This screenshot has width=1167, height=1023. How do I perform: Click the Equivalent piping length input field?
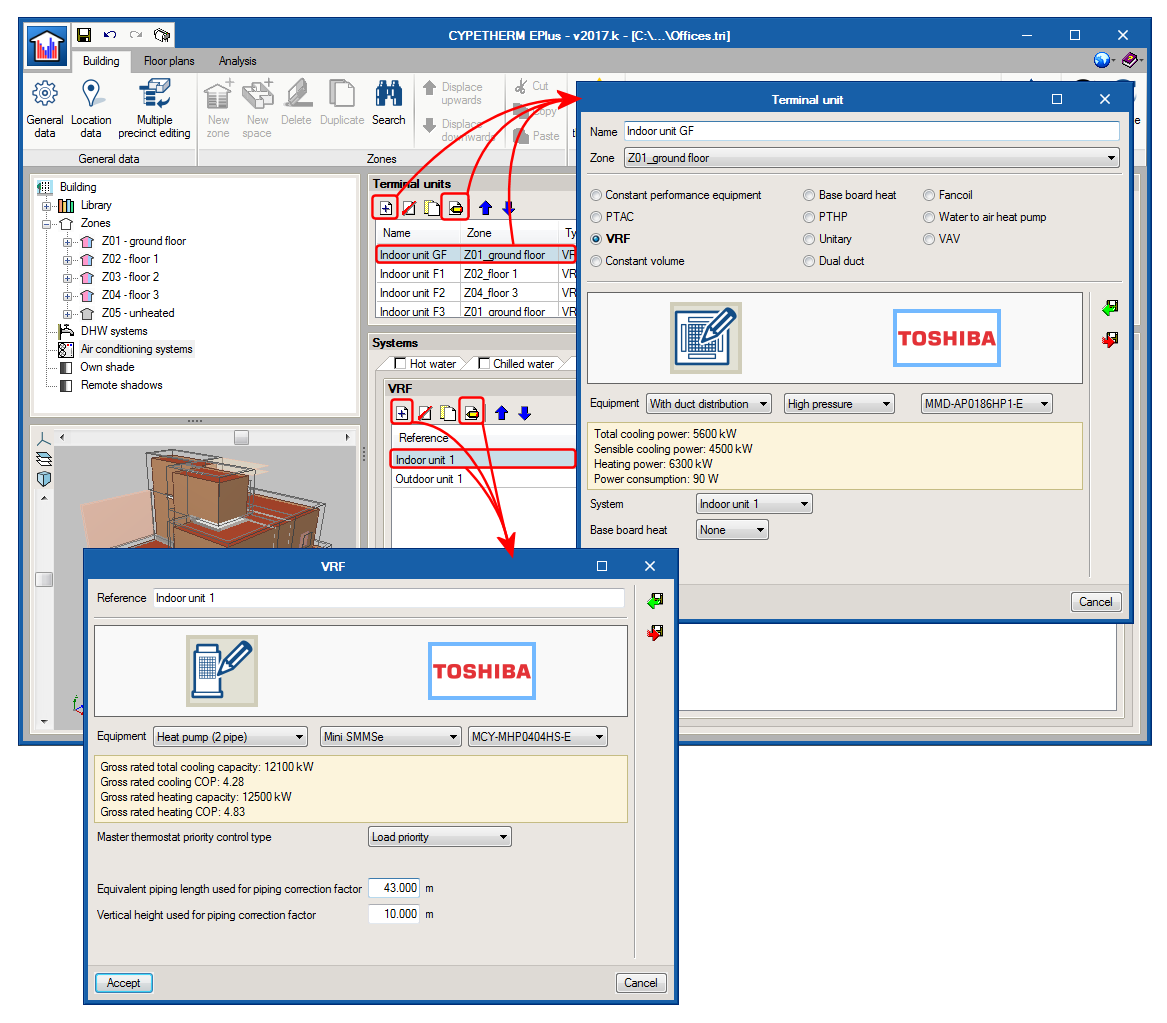(x=394, y=888)
